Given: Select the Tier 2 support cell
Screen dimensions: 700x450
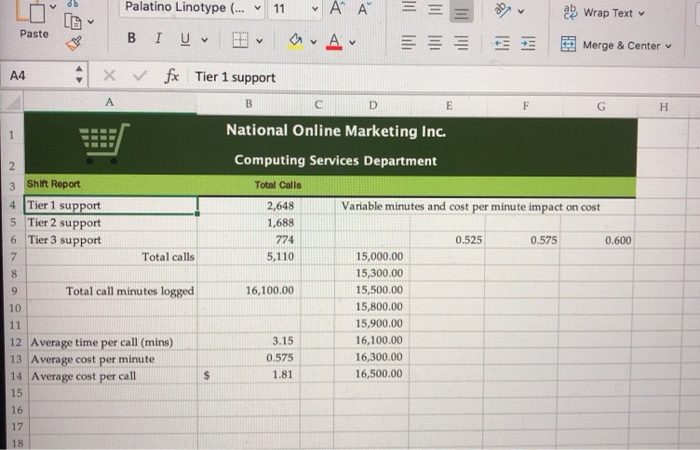Looking at the screenshot, I should coord(111,222).
